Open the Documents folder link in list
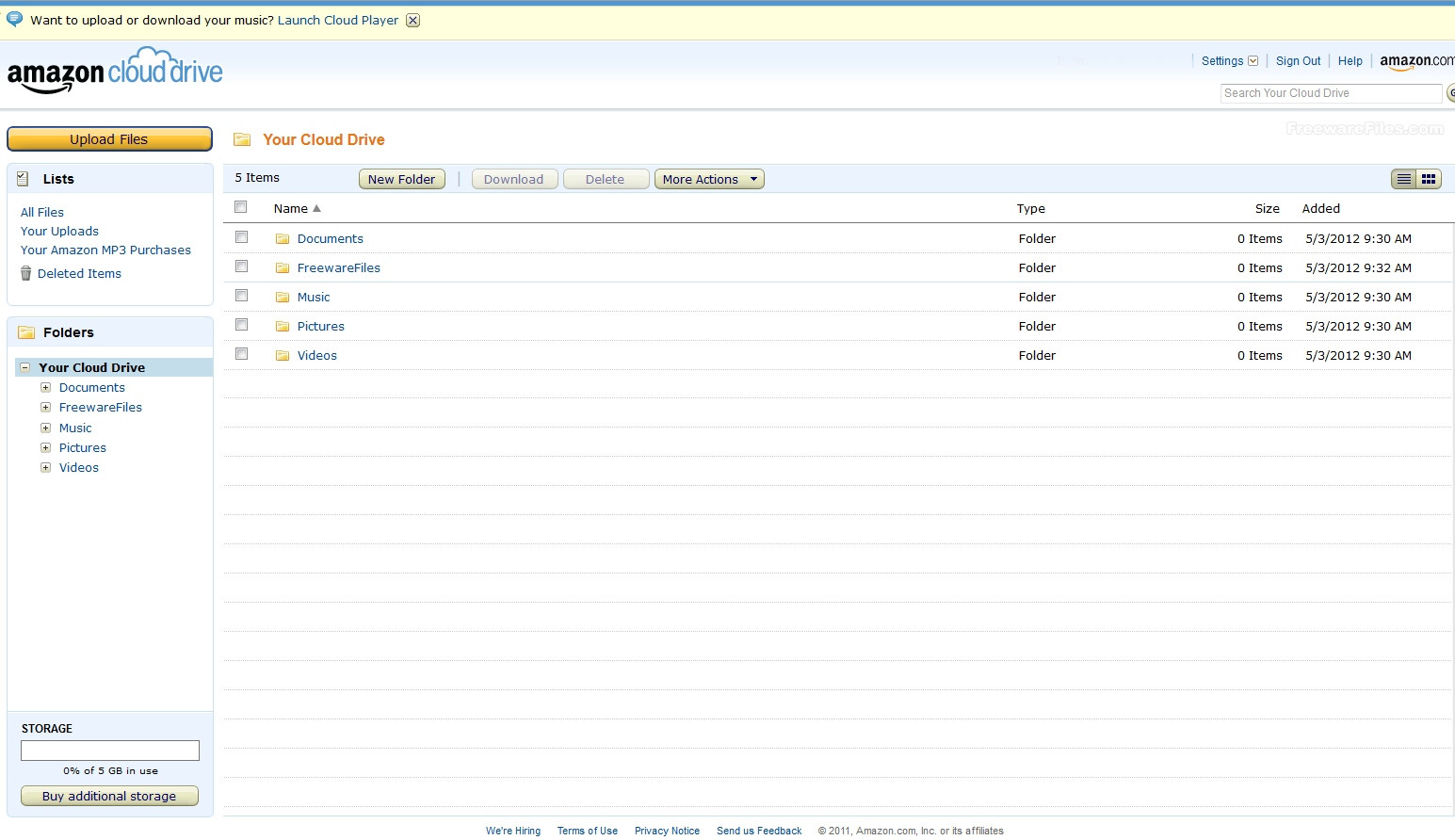This screenshot has height=840, width=1455. pyautogui.click(x=331, y=239)
